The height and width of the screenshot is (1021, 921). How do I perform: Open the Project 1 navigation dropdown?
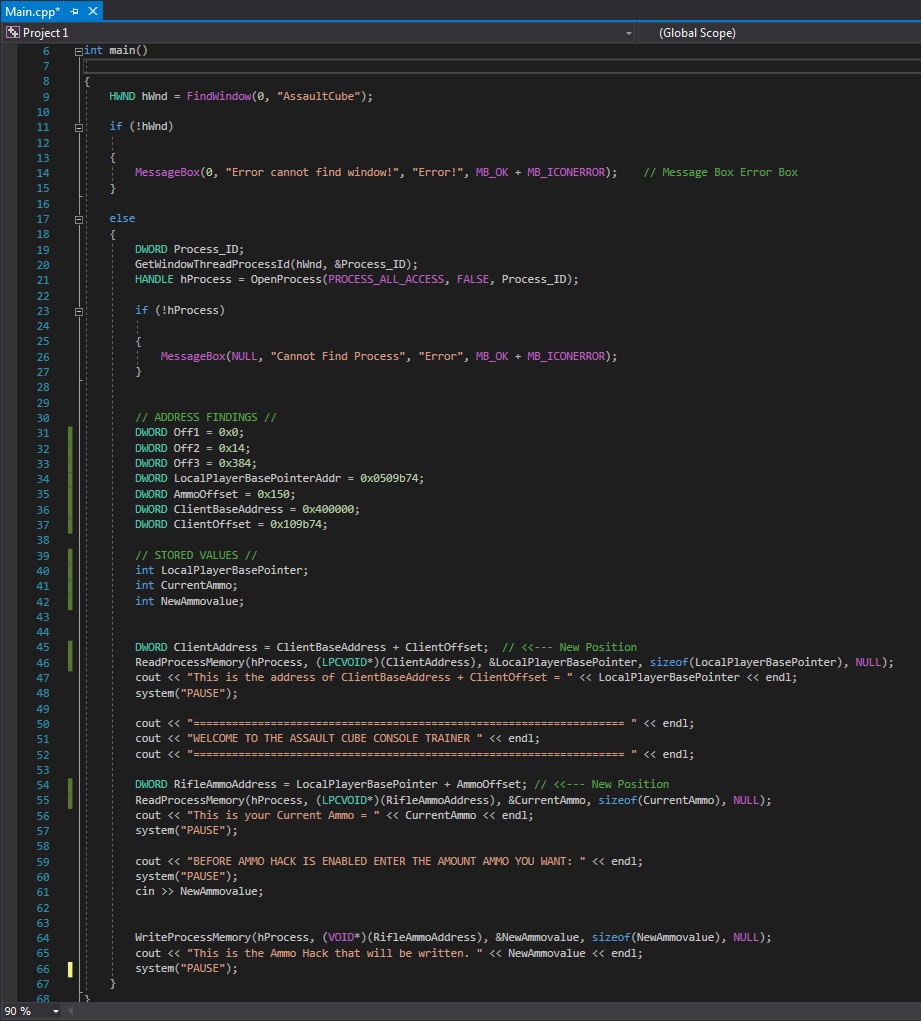click(629, 32)
